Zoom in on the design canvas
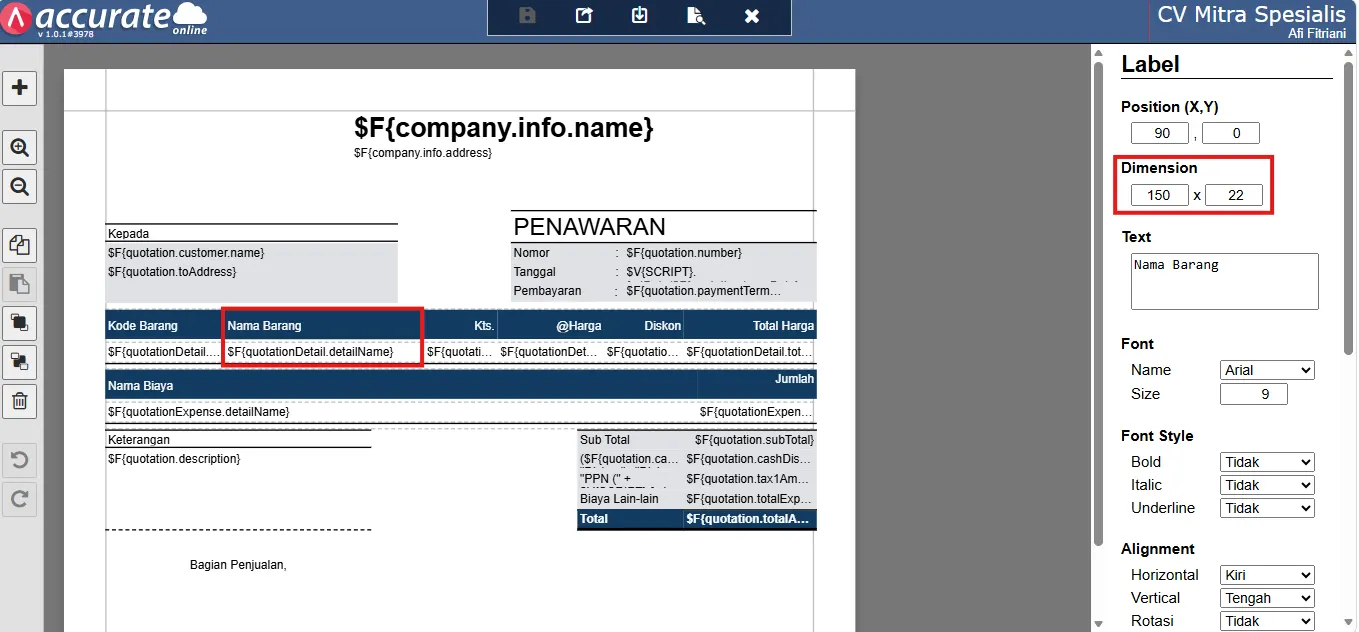 click(x=19, y=148)
